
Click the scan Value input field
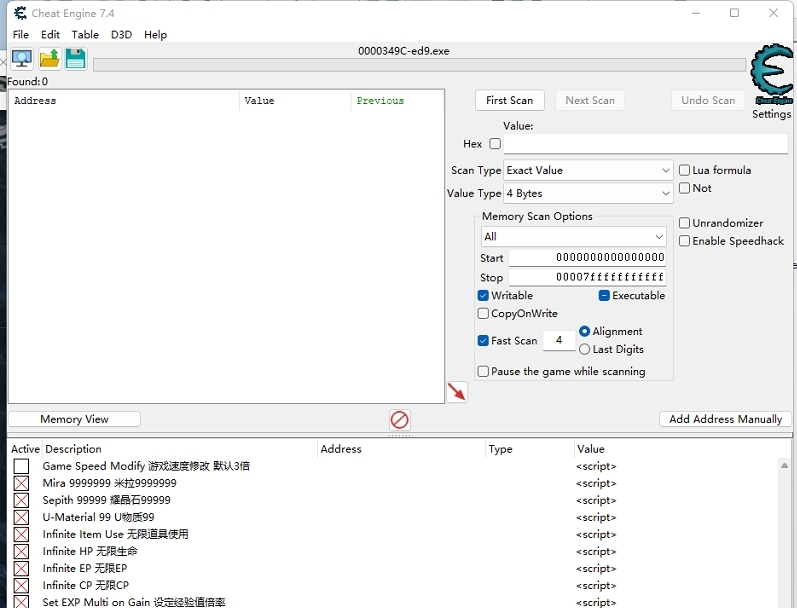click(646, 144)
